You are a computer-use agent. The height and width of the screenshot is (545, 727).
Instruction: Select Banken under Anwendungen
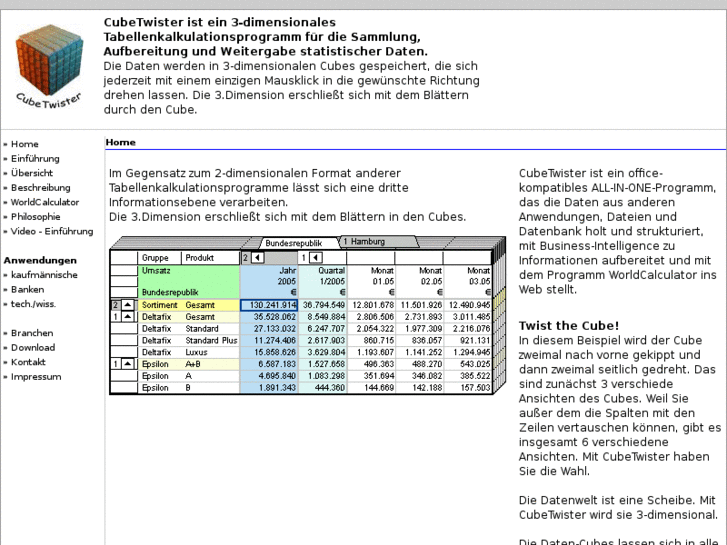tap(27, 289)
